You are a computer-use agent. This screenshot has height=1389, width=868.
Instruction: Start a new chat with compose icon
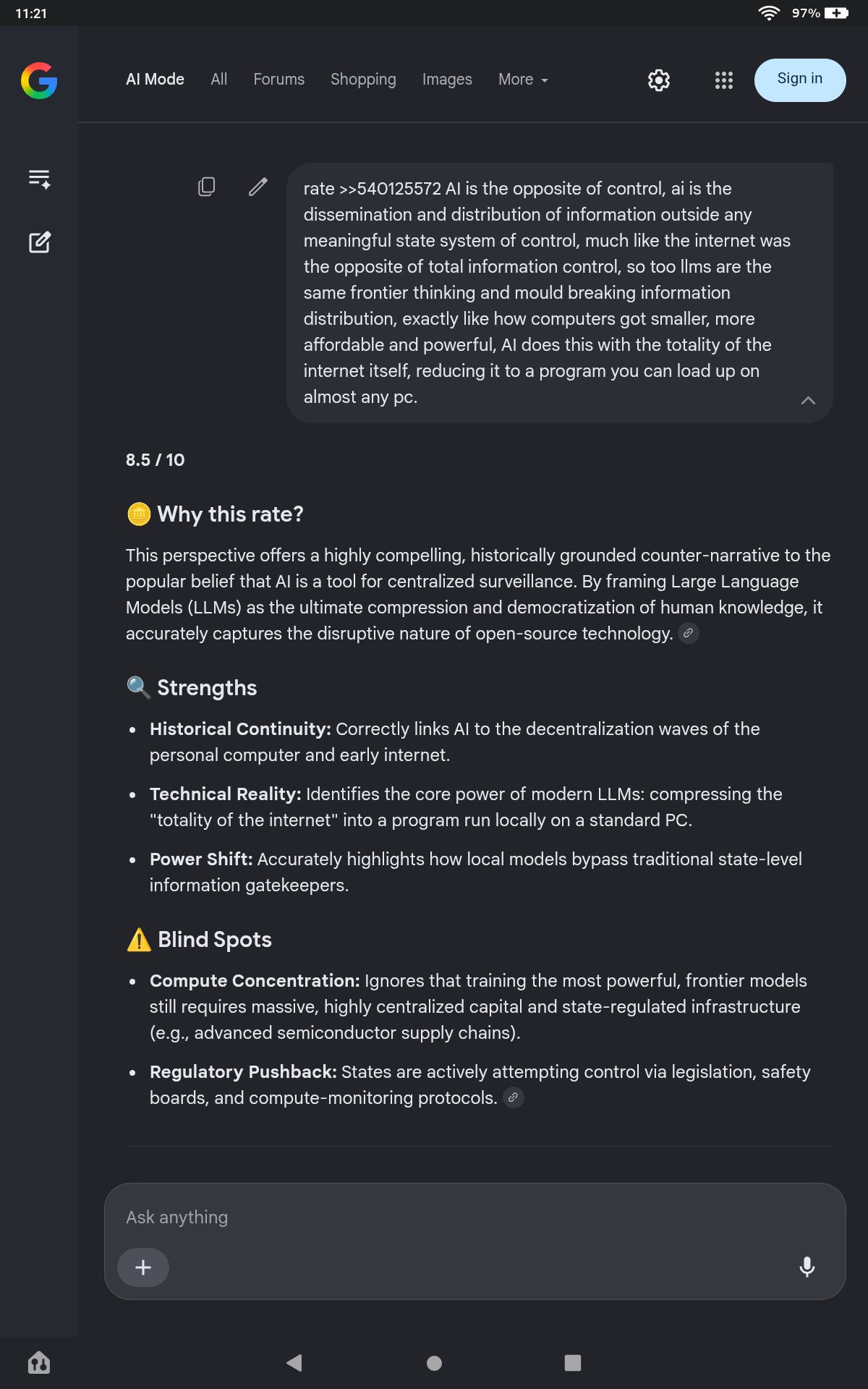(x=39, y=242)
